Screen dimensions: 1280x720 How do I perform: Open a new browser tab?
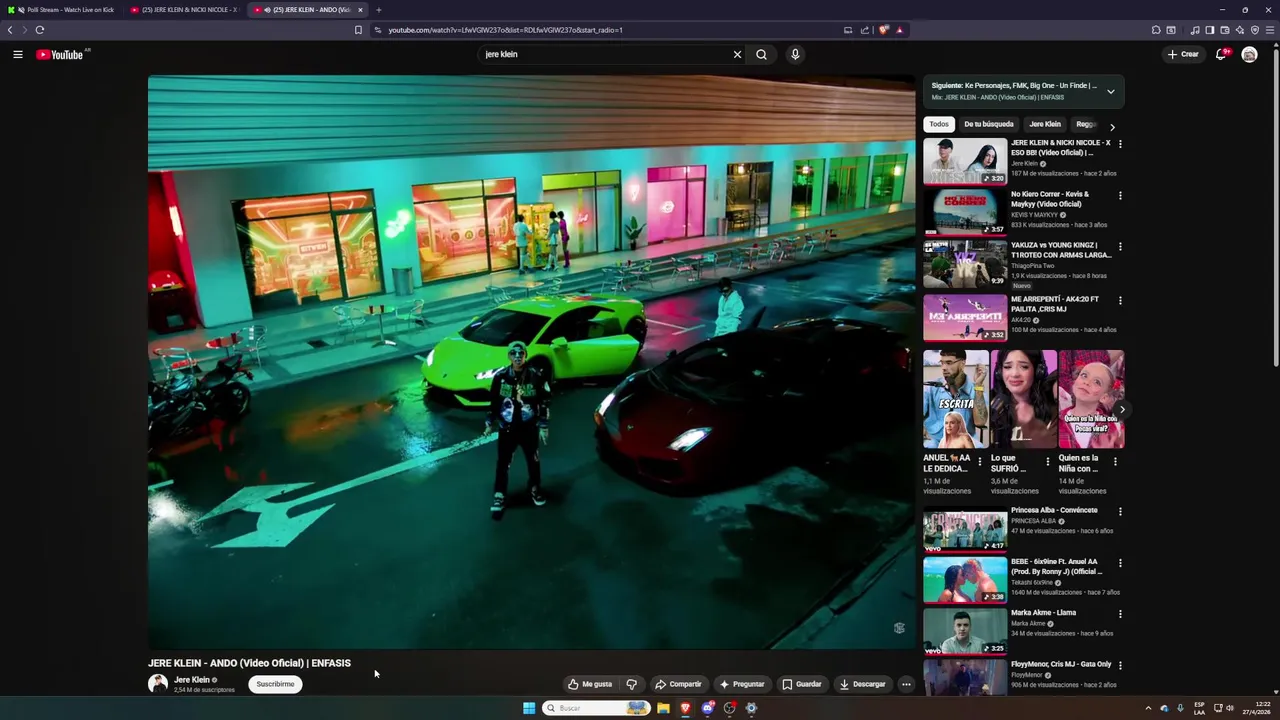point(378,10)
